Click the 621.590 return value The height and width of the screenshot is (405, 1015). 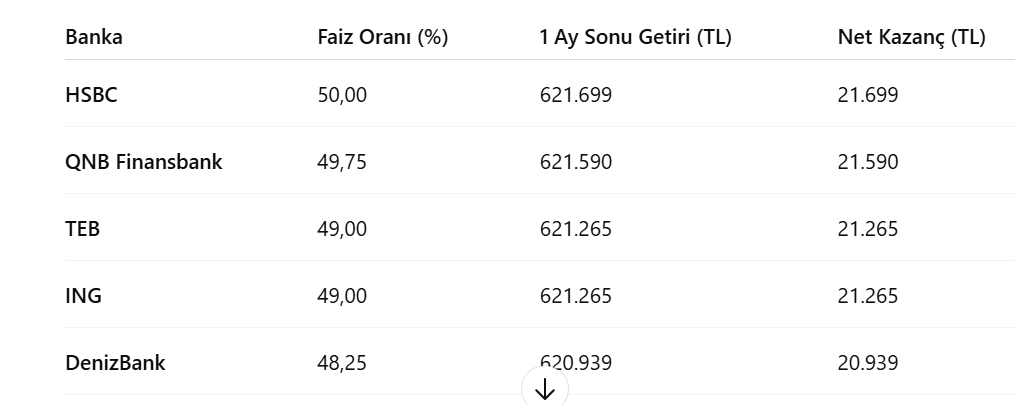(x=575, y=162)
